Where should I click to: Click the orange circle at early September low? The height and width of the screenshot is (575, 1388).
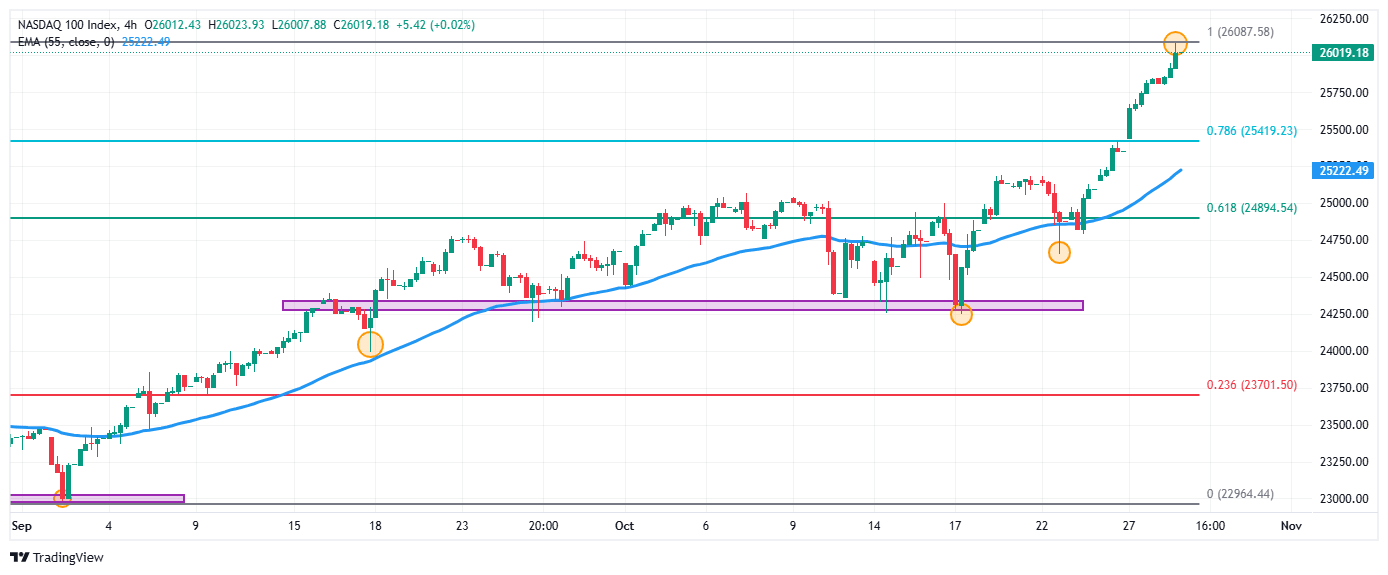pos(62,497)
